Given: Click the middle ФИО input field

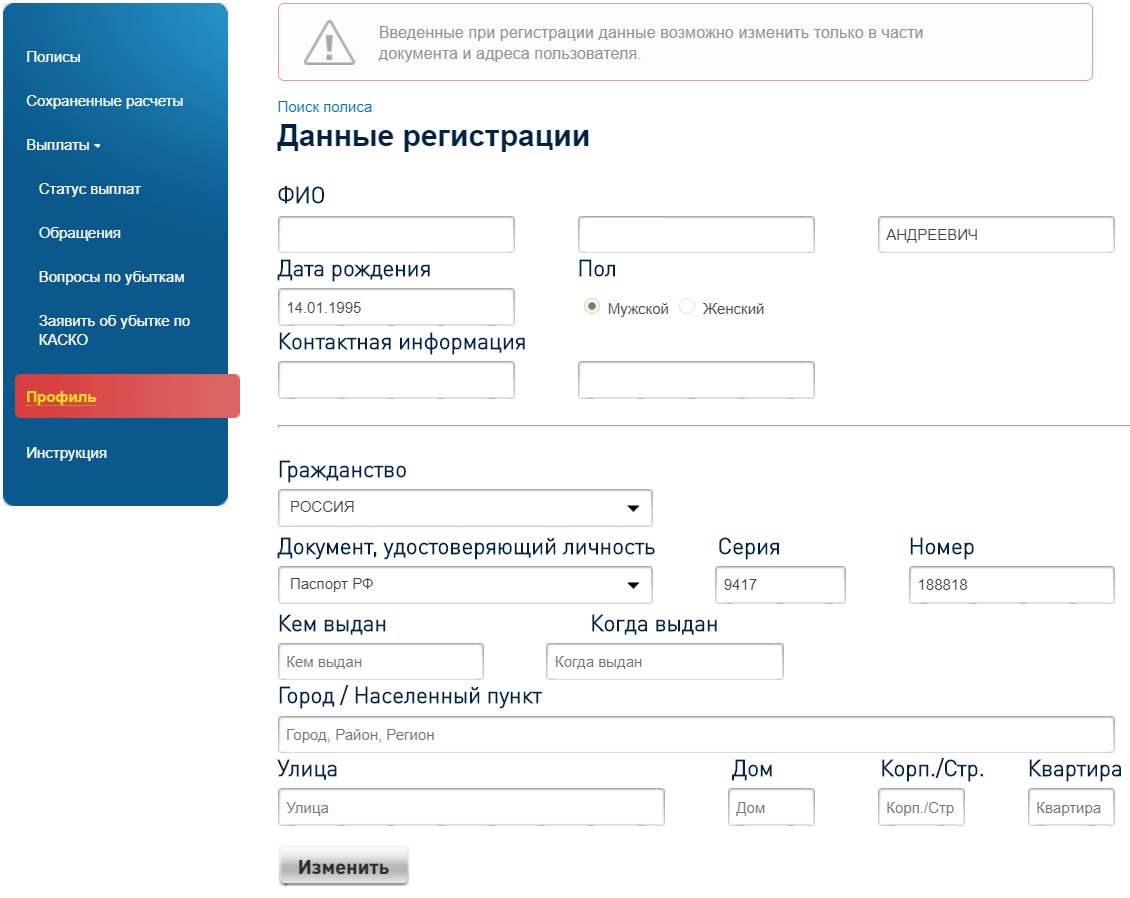Looking at the screenshot, I should 696,235.
